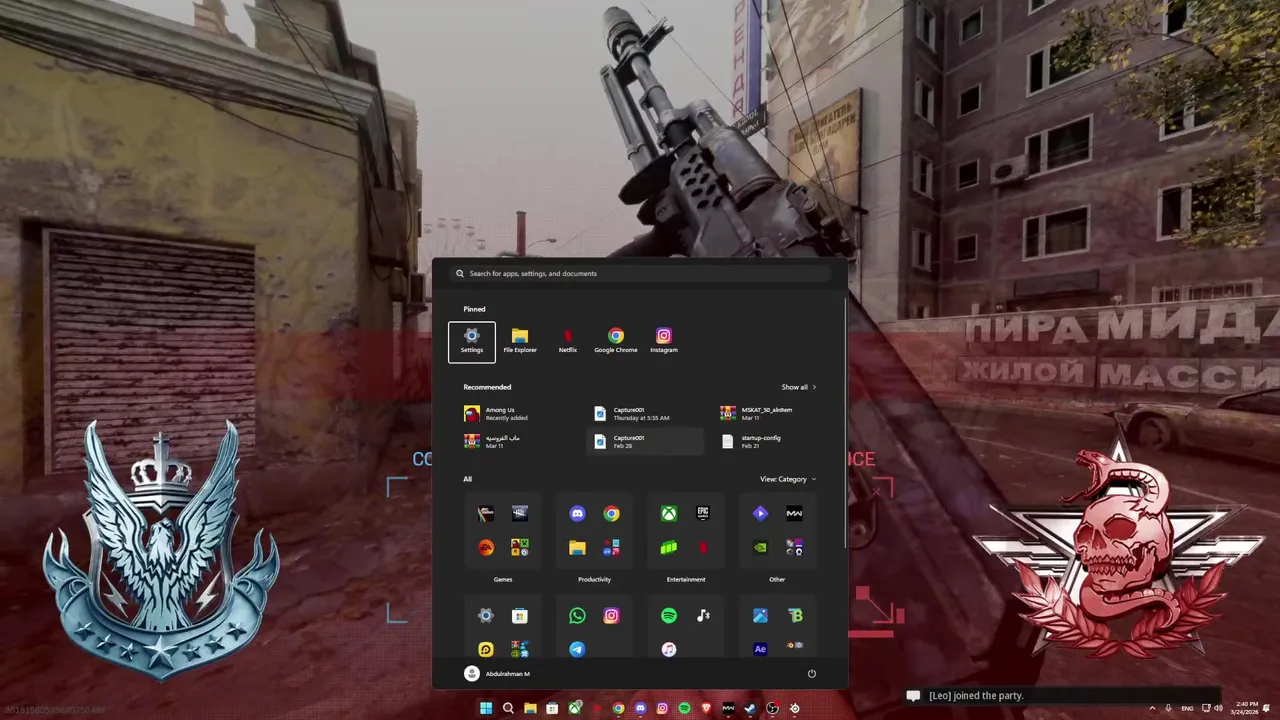Click the ENG language indicator
This screenshot has height=720, width=1280.
point(1187,708)
